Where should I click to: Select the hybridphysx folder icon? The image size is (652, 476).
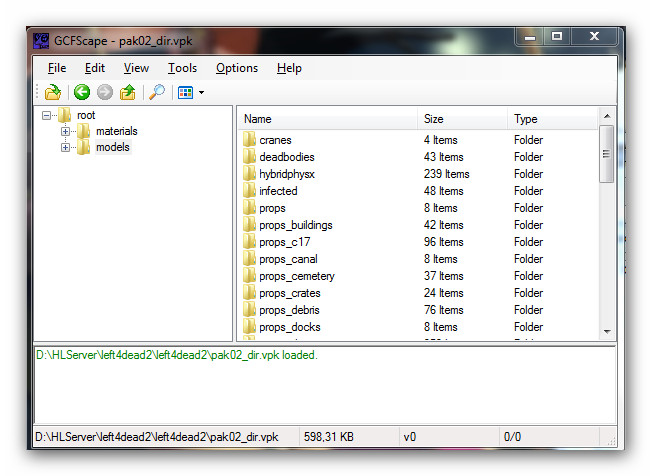pyautogui.click(x=249, y=174)
